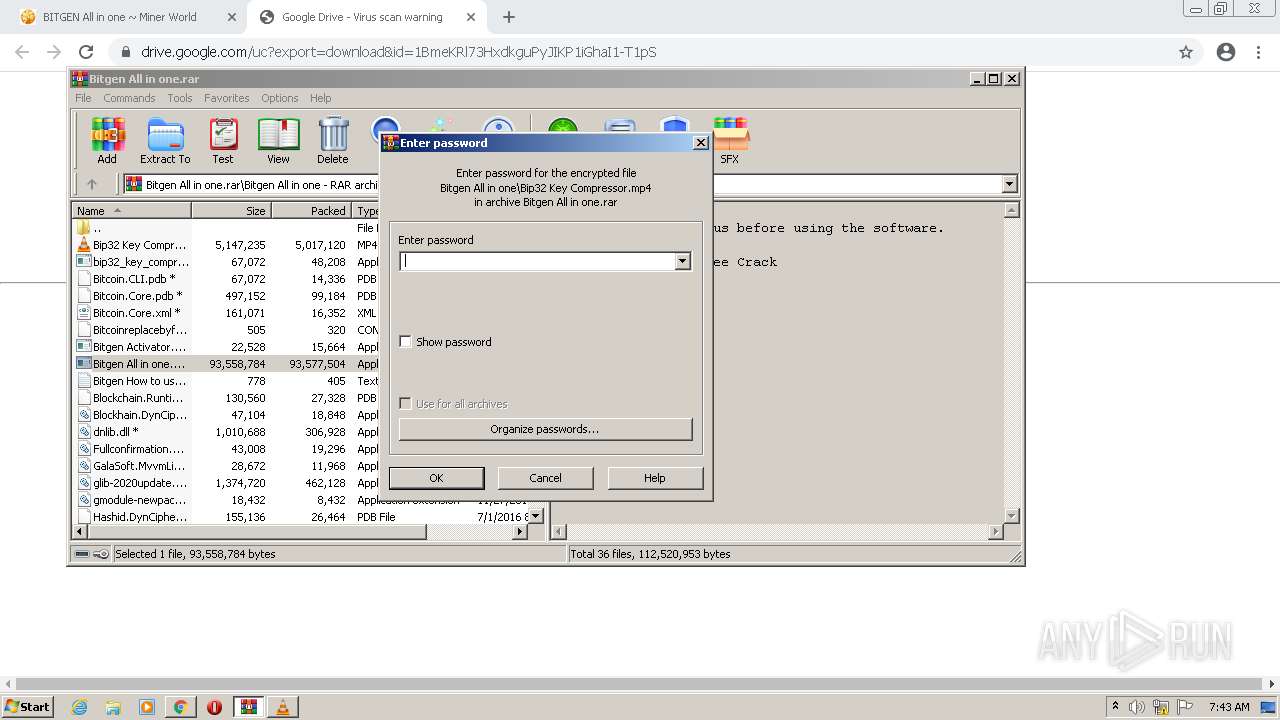Click the Extract To toolbar icon
This screenshot has height=720, width=1280.
(x=165, y=140)
